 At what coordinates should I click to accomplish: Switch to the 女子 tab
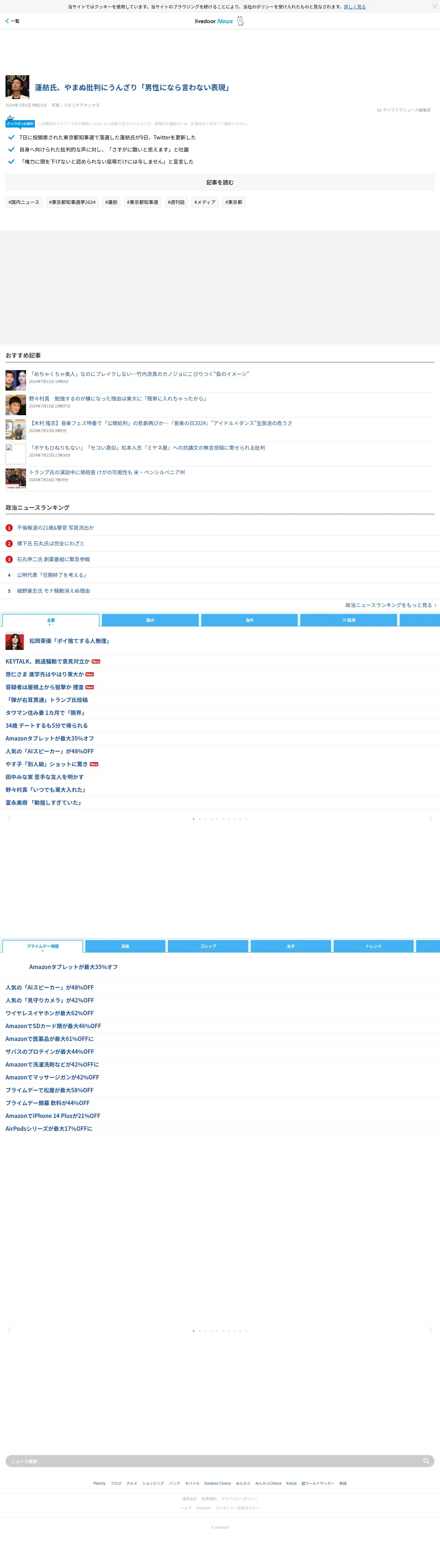(x=291, y=947)
